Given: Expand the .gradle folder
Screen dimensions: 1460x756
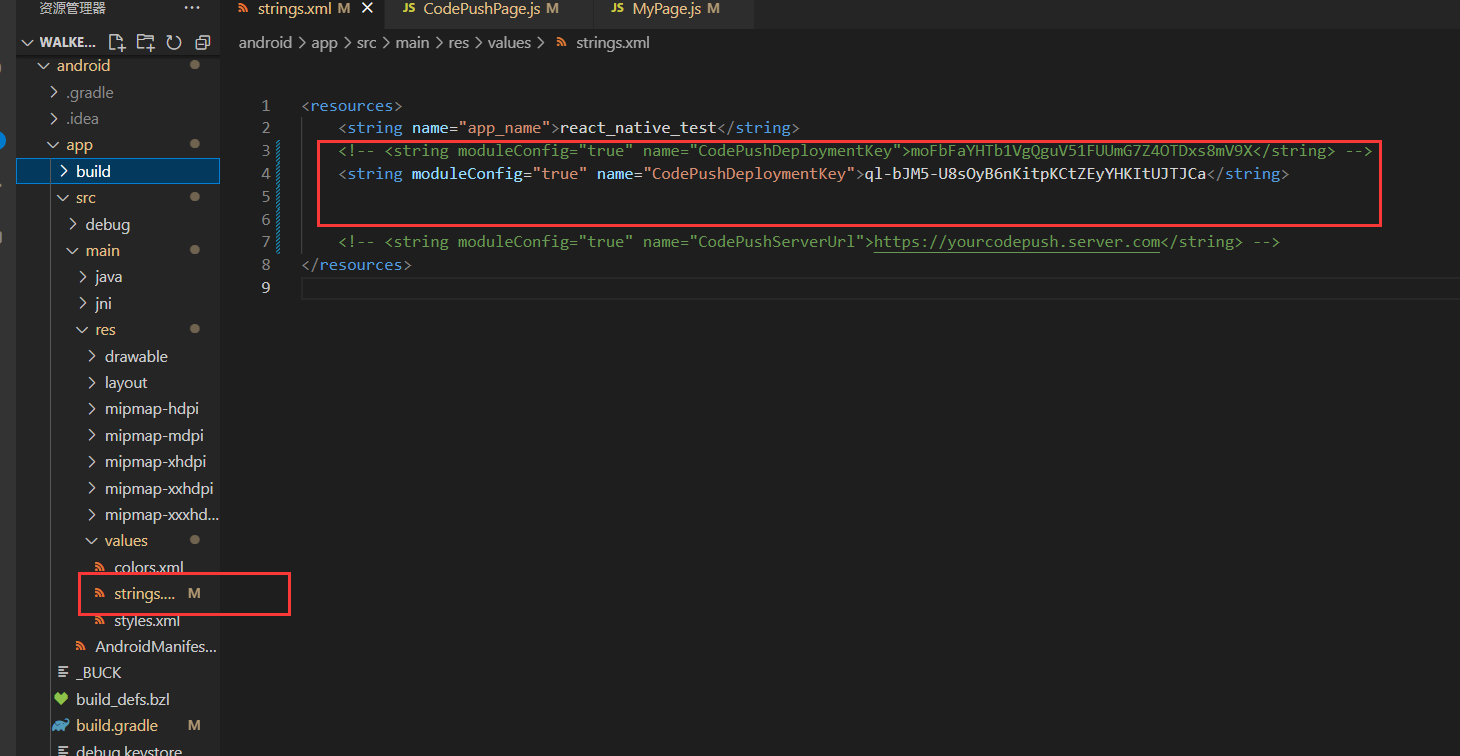Looking at the screenshot, I should (89, 92).
